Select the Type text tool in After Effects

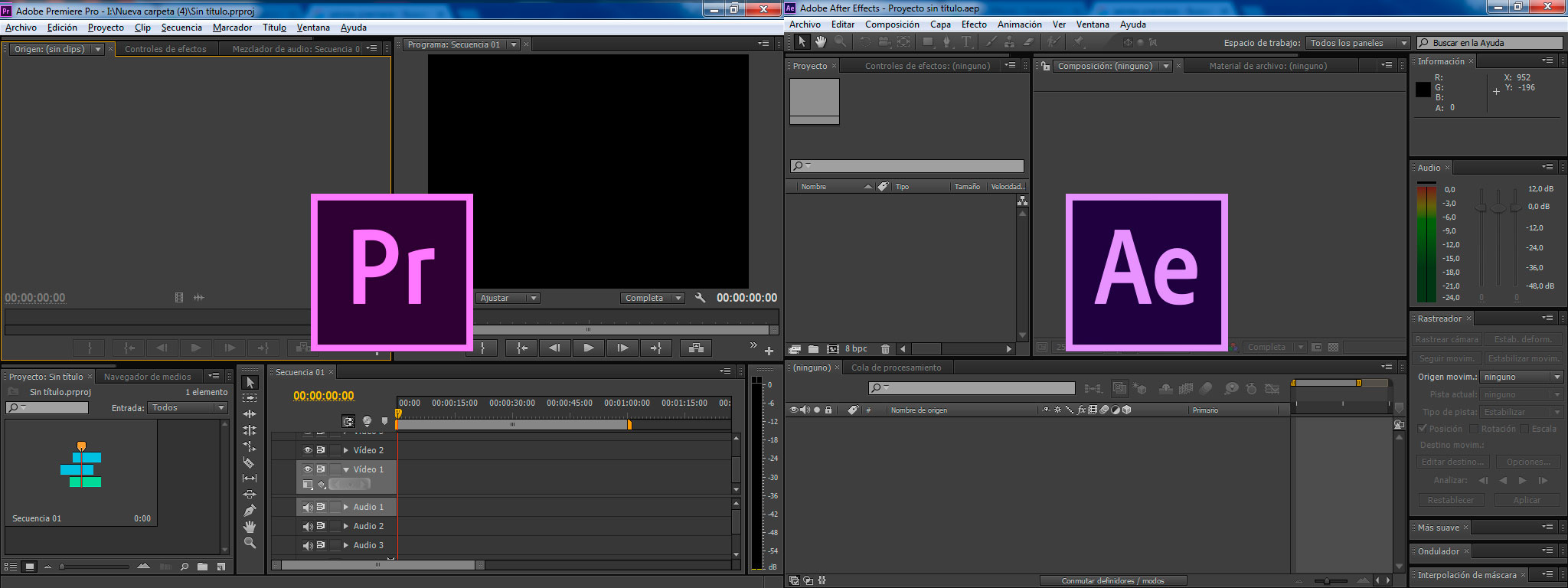pos(966,42)
